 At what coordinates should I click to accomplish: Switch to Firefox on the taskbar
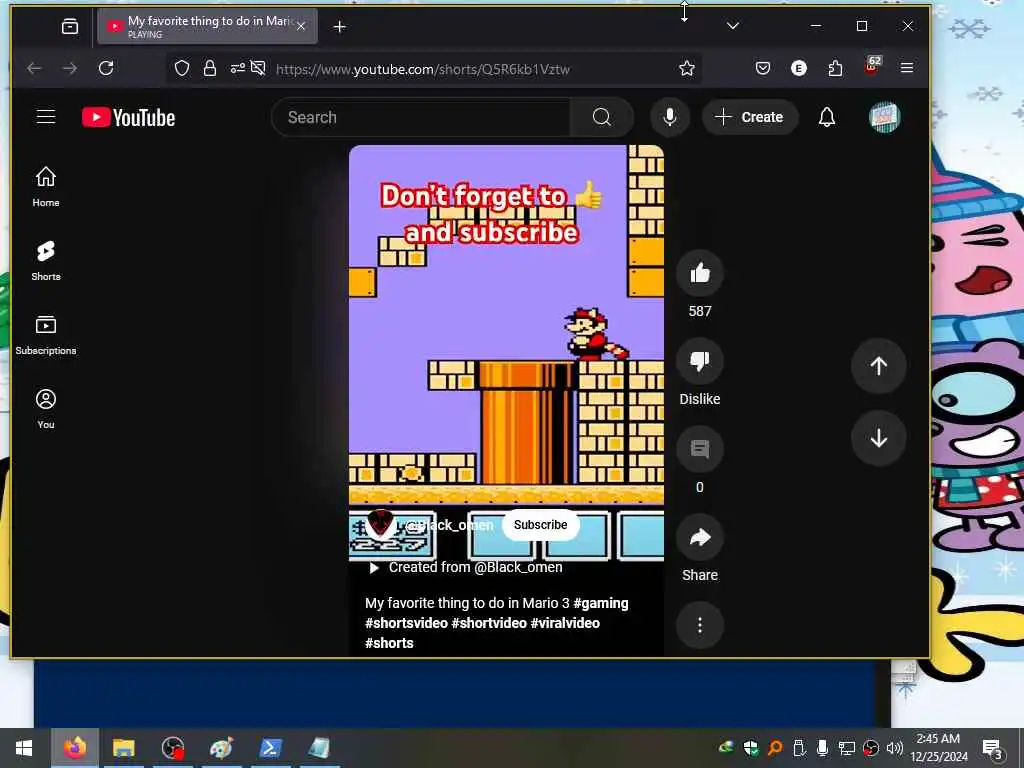(x=75, y=748)
